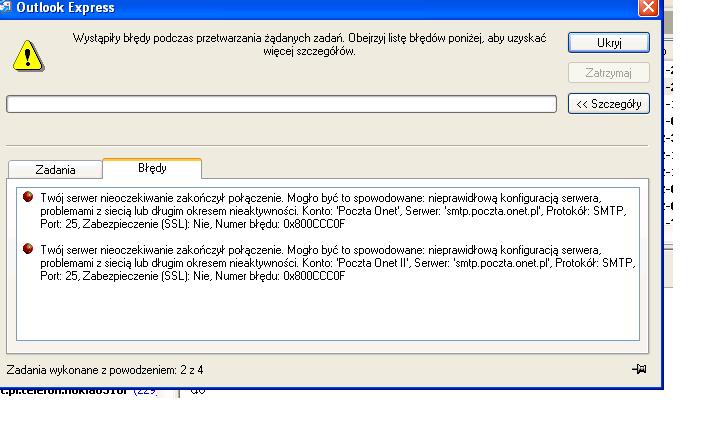Screen dimensions: 728x432
Task: Click the disabled Zatrzymaj button
Action: click(609, 73)
